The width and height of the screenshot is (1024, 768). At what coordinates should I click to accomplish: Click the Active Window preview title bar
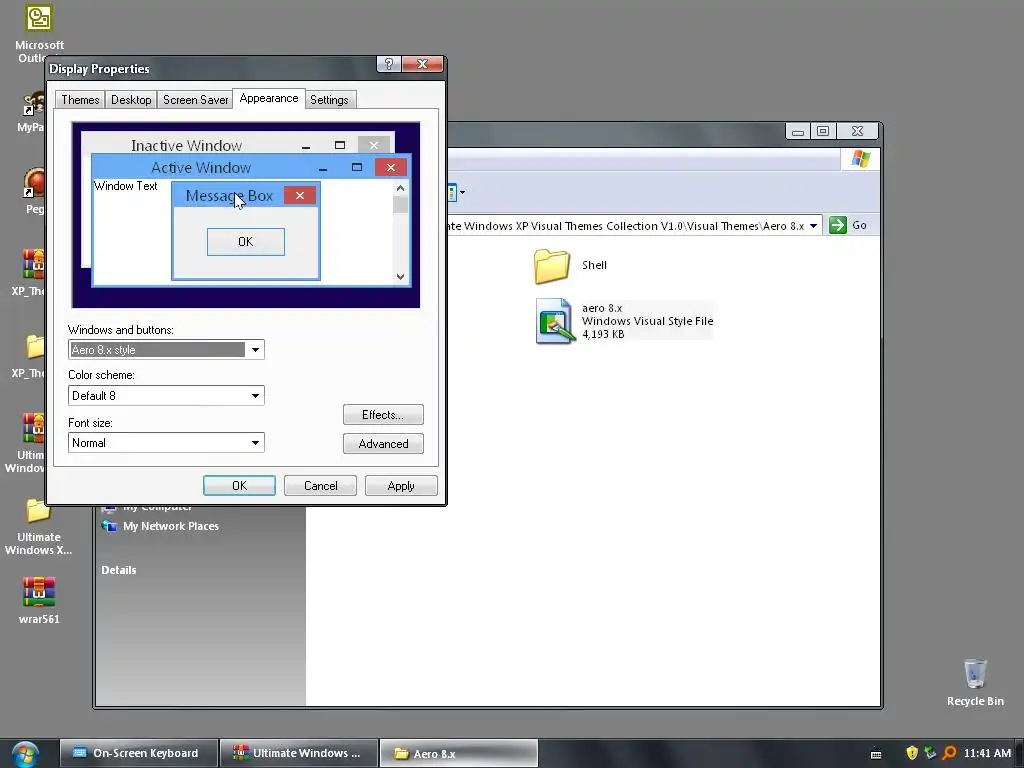pos(201,167)
